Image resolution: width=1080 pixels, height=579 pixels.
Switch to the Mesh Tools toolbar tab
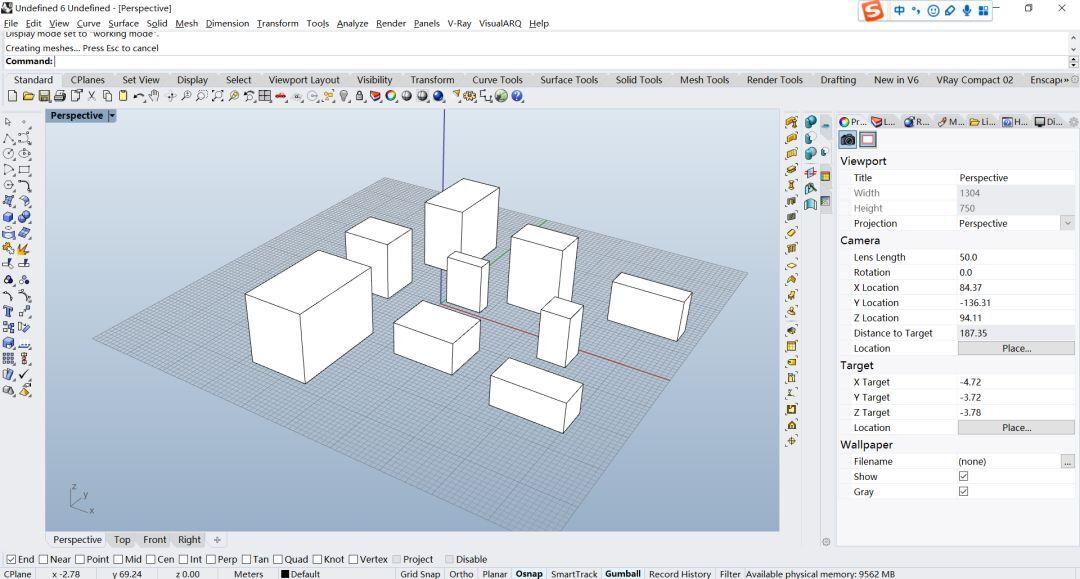point(704,80)
